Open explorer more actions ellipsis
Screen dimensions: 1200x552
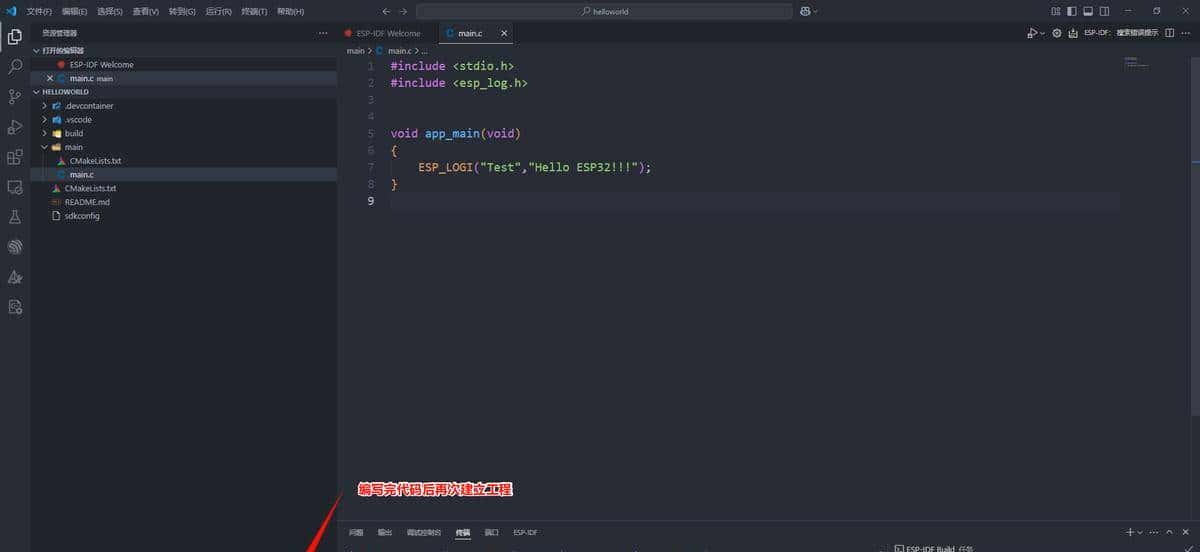(322, 33)
